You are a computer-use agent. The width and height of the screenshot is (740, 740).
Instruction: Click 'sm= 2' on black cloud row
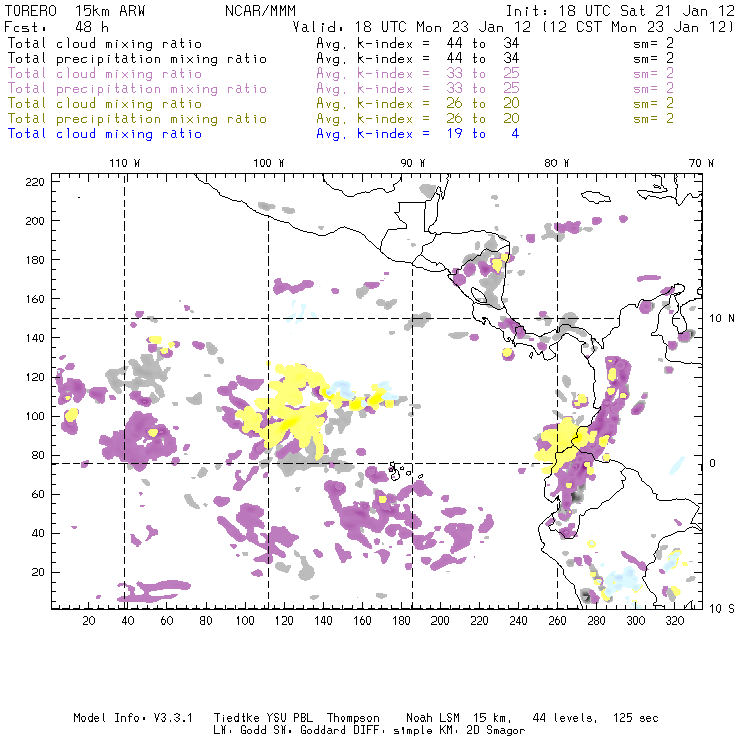pos(653,43)
